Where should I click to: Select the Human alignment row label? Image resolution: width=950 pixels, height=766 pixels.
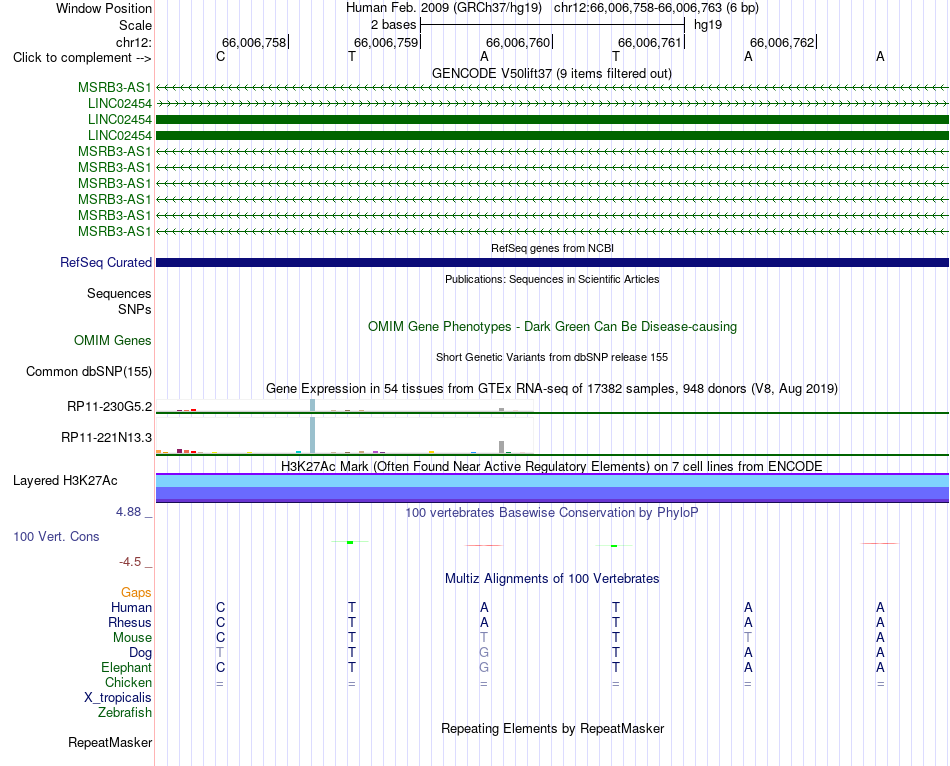131,607
